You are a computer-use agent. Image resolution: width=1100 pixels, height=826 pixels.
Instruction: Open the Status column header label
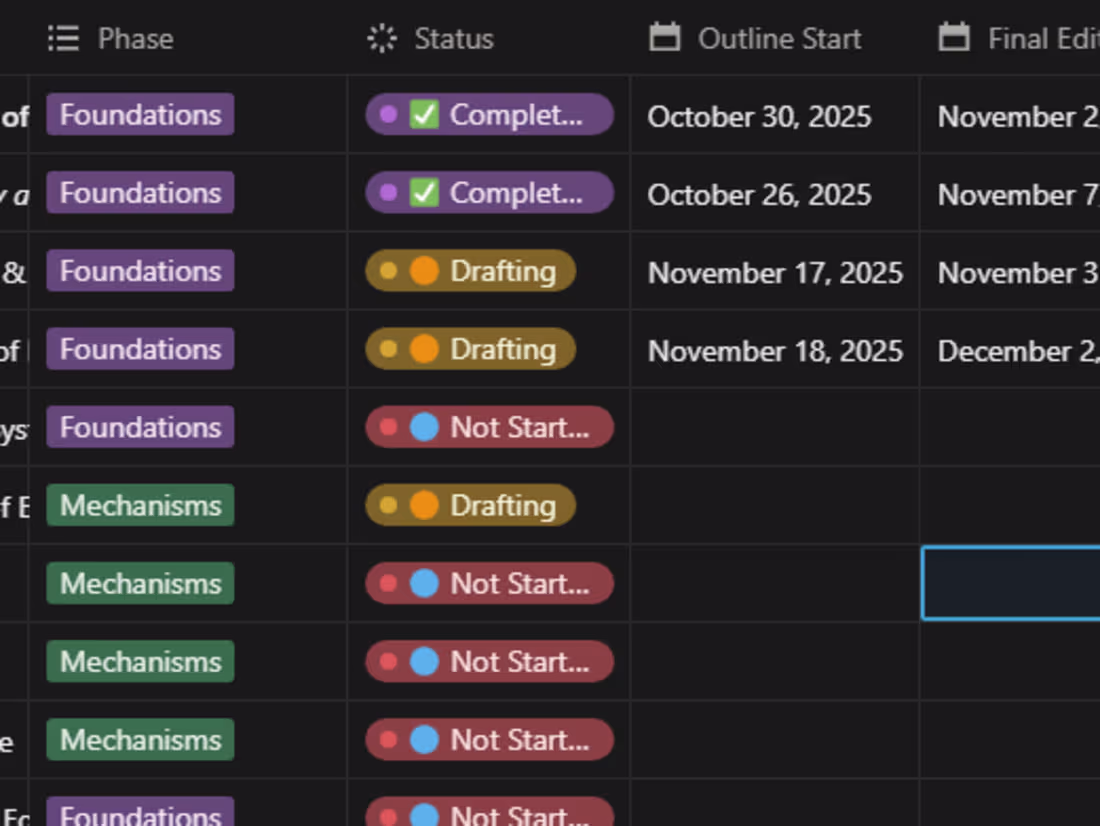tap(454, 38)
